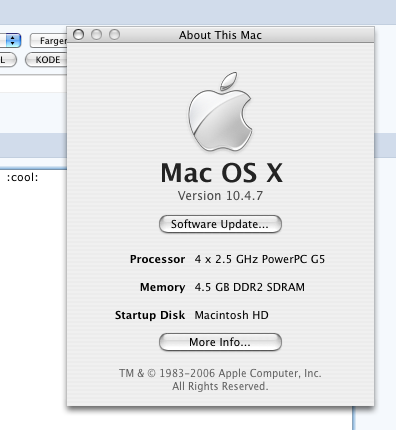Click the Mac OS X heading
This screenshot has width=396, height=430.
[x=221, y=173]
